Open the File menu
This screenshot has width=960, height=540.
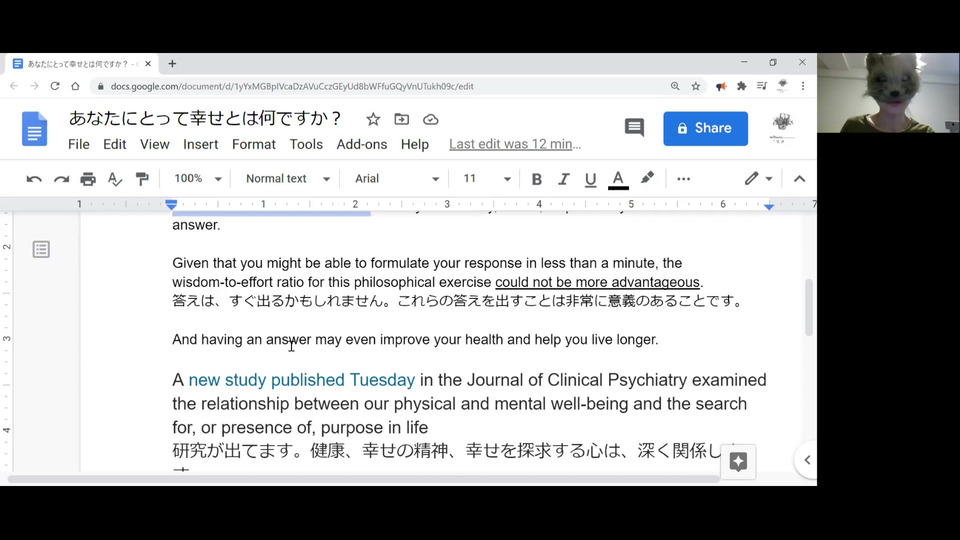point(78,144)
